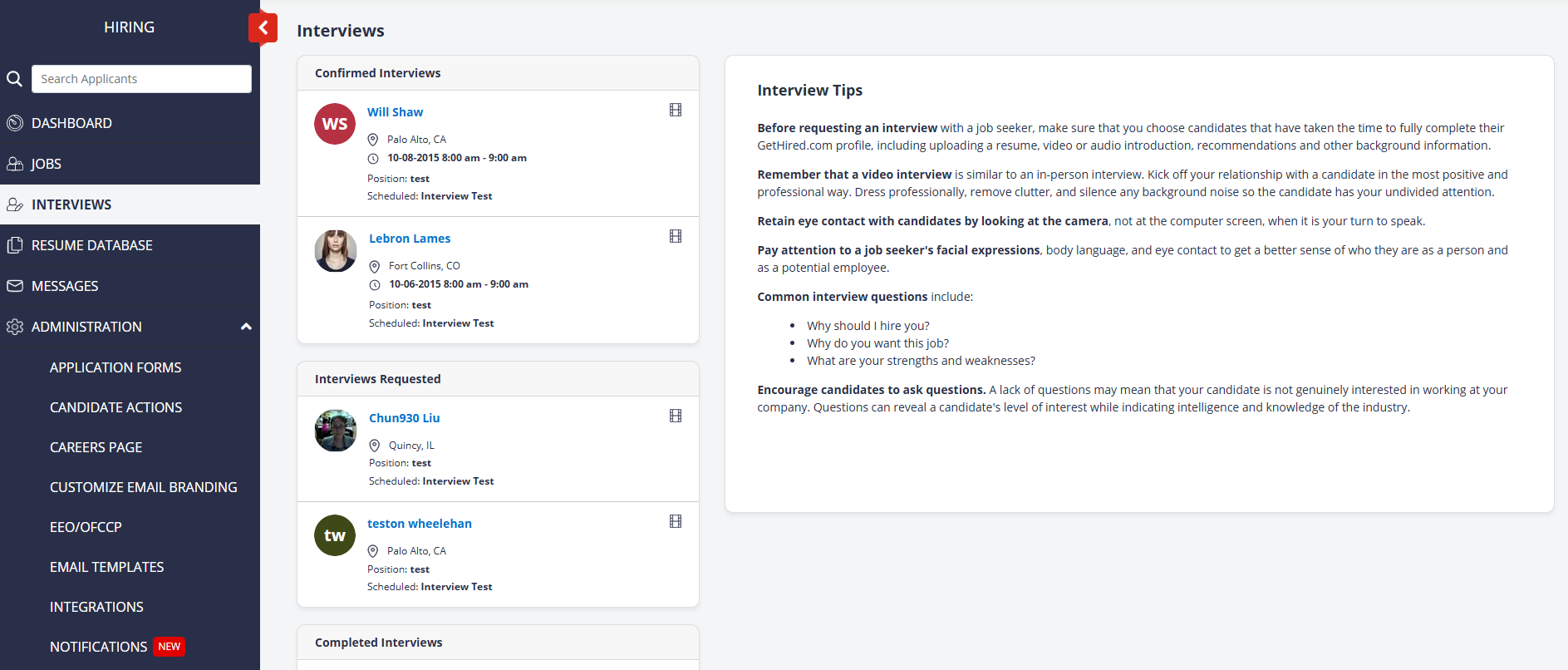Open Resume Database section
Image resolution: width=1568 pixels, height=670 pixels.
pyautogui.click(x=91, y=245)
